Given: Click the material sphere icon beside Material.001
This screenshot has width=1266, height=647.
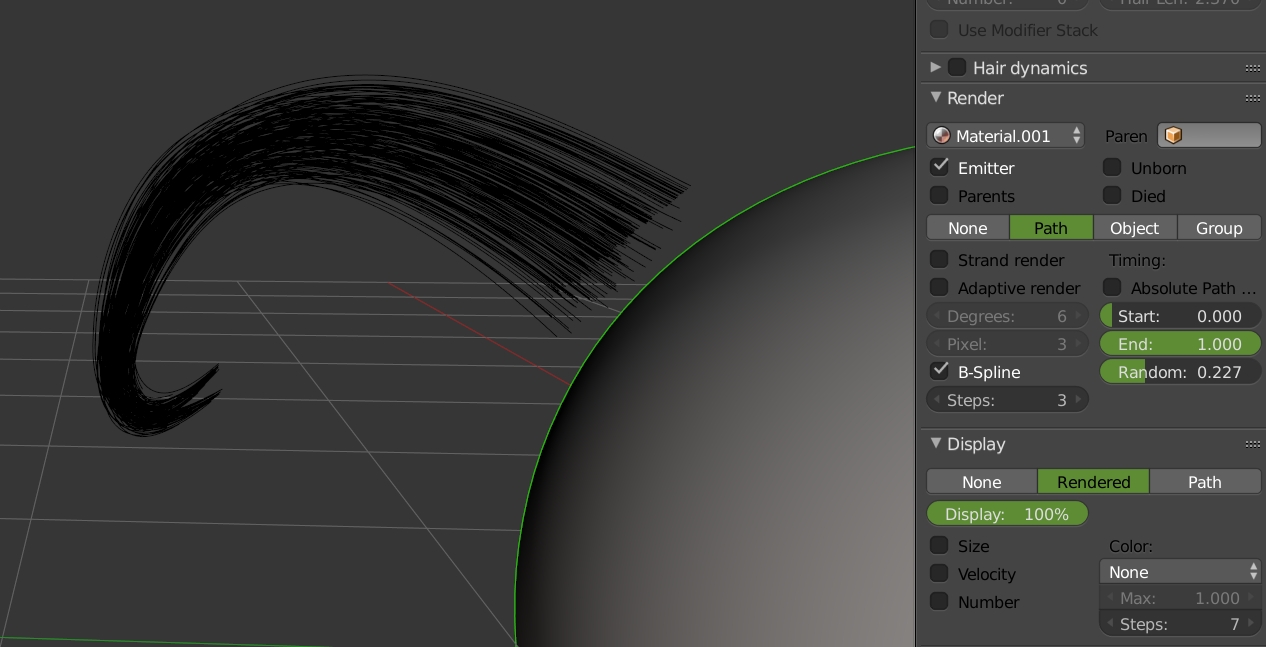Looking at the screenshot, I should (941, 136).
